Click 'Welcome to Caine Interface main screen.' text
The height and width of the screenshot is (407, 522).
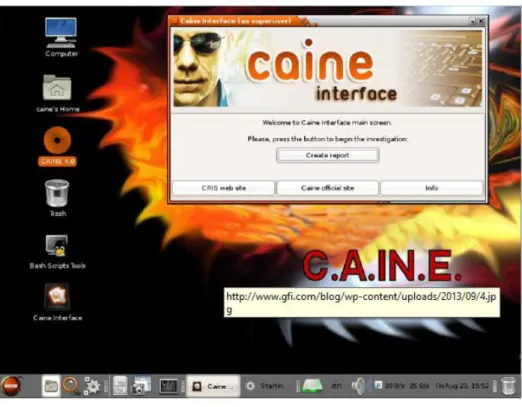[x=327, y=123]
